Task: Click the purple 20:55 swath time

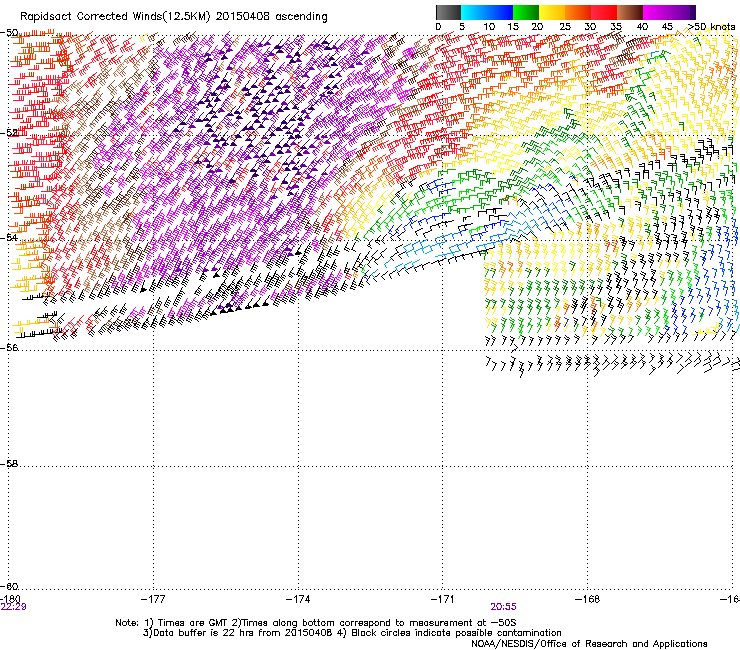Action: click(503, 607)
